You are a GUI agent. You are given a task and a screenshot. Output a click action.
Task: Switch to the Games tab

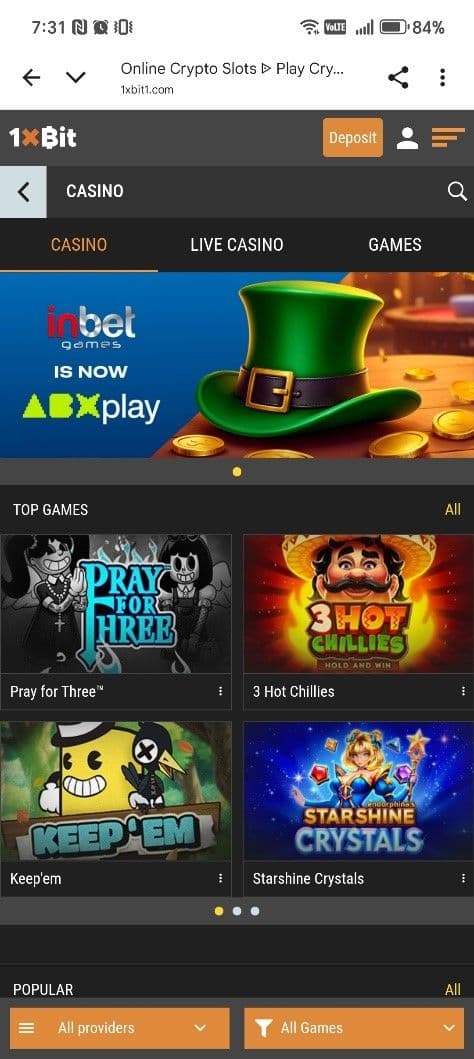point(395,244)
